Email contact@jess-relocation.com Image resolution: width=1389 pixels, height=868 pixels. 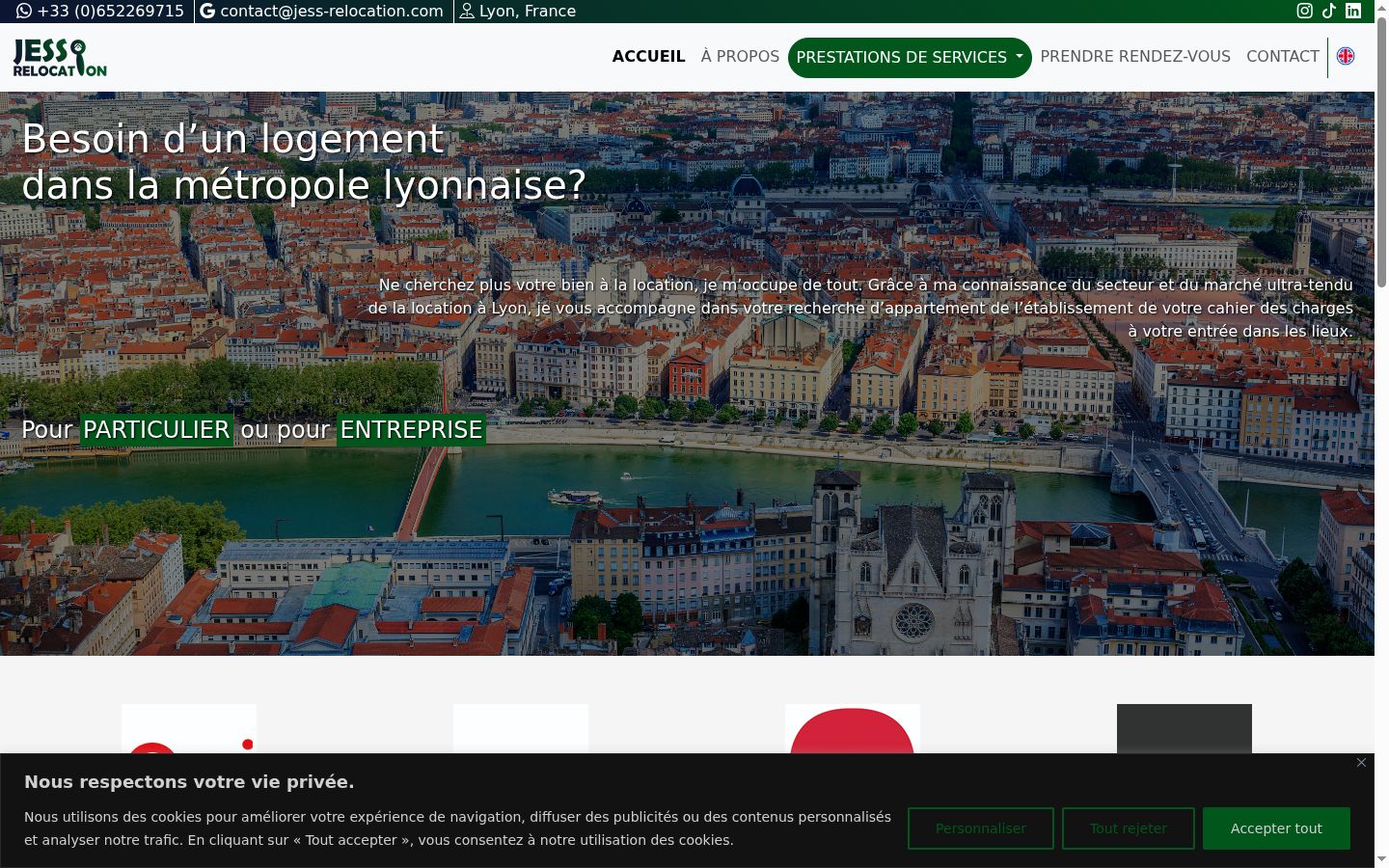pyautogui.click(x=321, y=11)
